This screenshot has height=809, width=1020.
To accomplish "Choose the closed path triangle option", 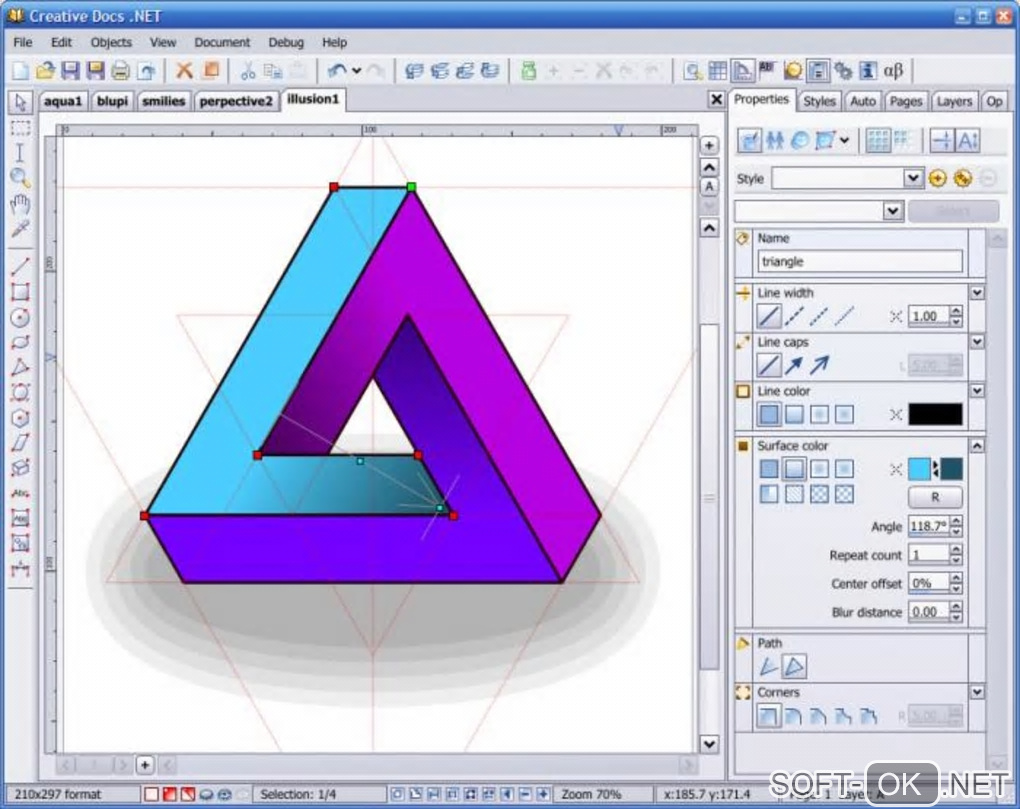I will (794, 666).
